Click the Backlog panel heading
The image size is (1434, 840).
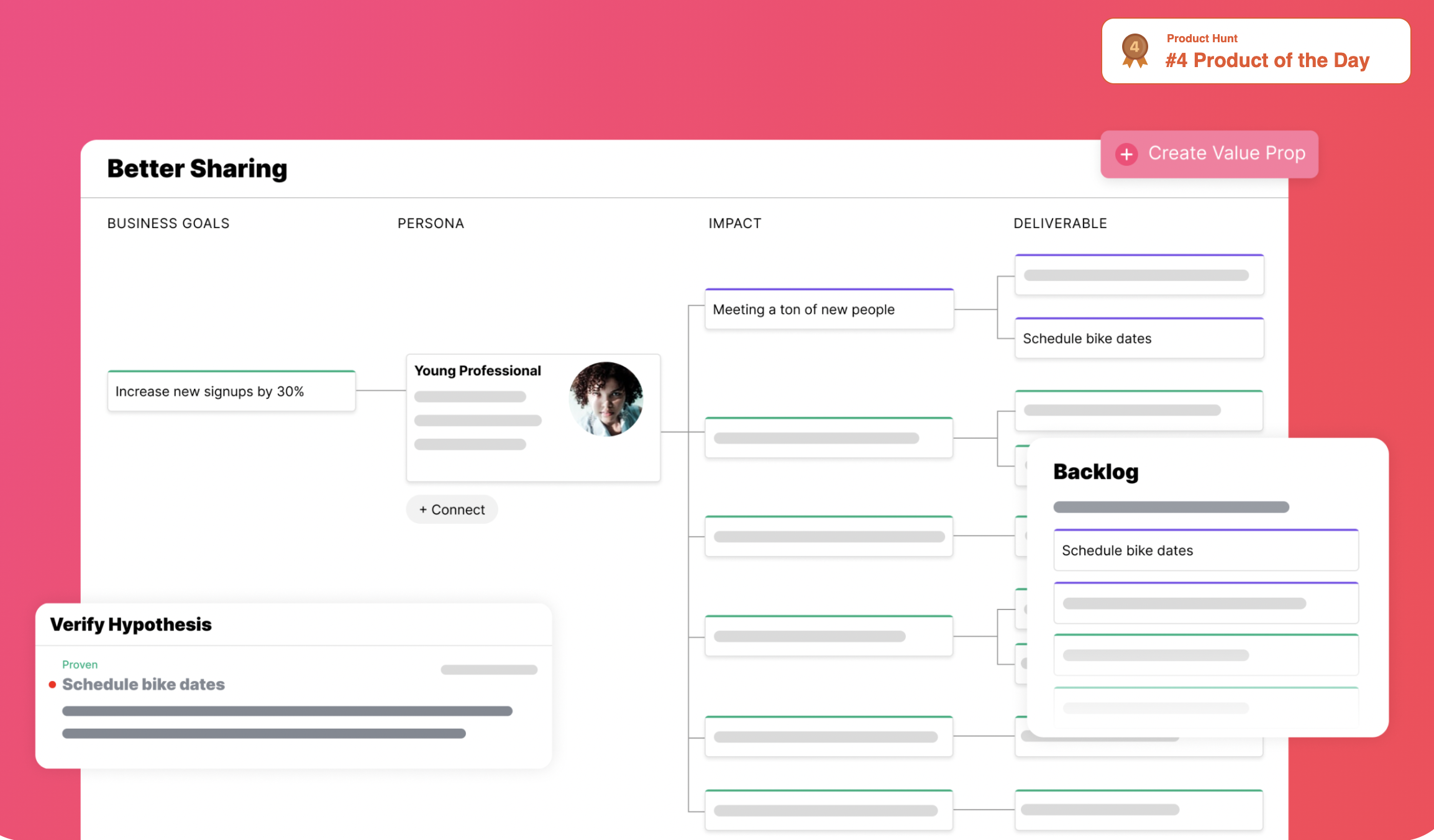point(1095,472)
